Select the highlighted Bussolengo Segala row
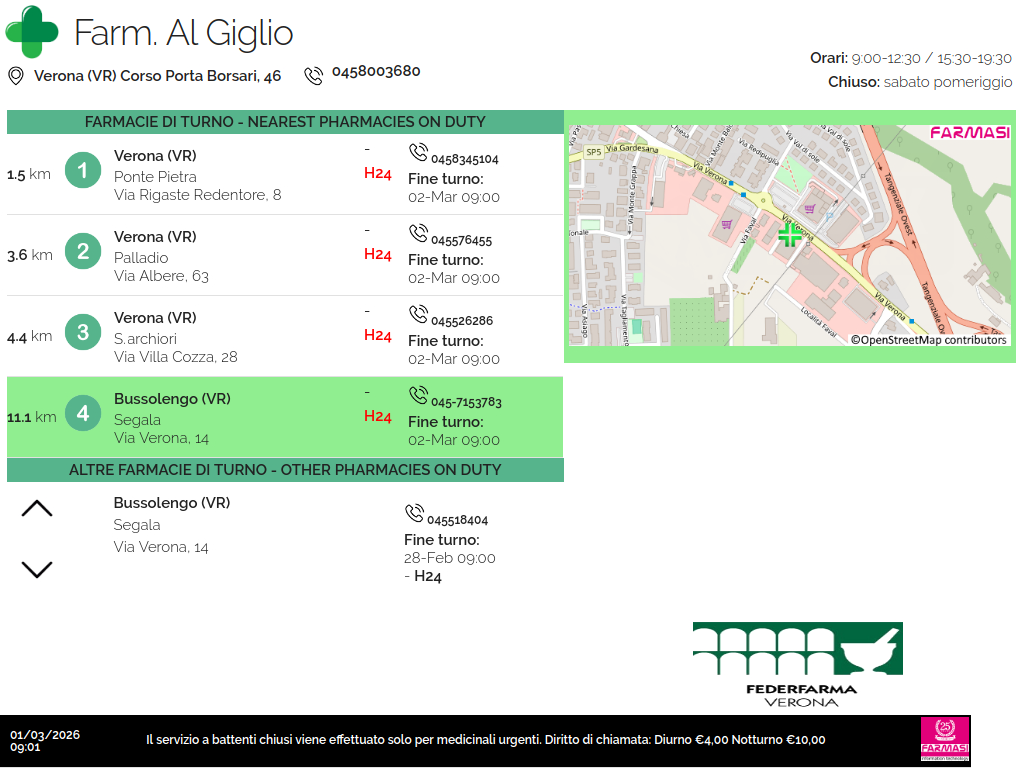 [x=285, y=417]
